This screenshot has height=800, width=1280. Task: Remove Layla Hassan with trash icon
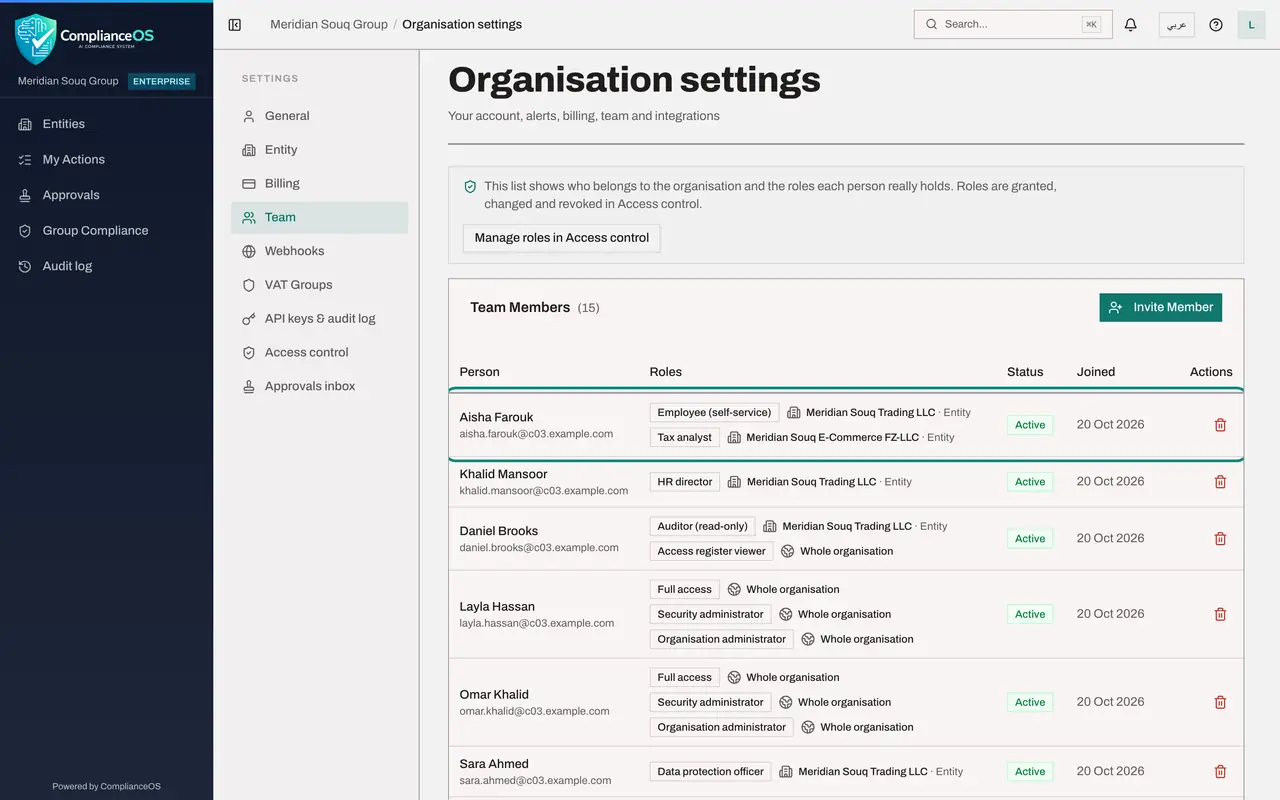coord(1220,614)
